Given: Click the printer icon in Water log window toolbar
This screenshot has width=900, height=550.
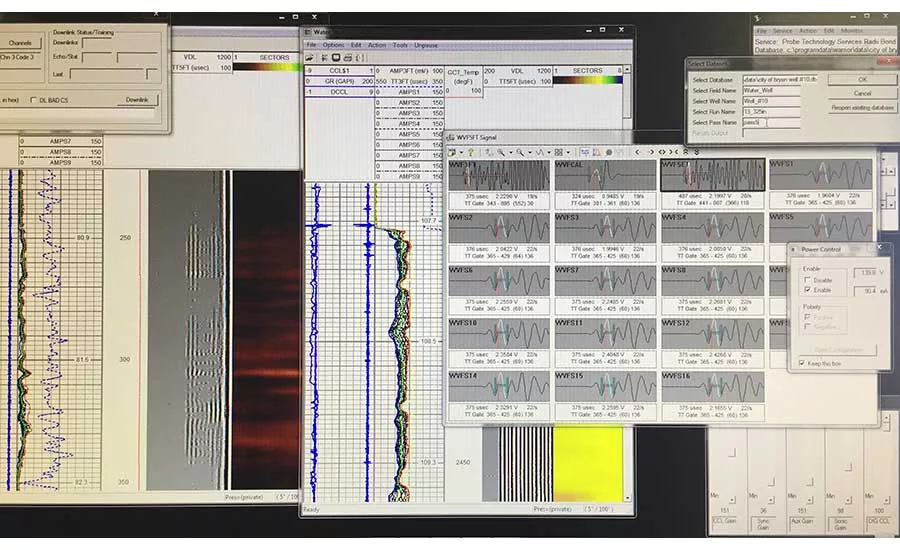Looking at the screenshot, I should coord(347,57).
